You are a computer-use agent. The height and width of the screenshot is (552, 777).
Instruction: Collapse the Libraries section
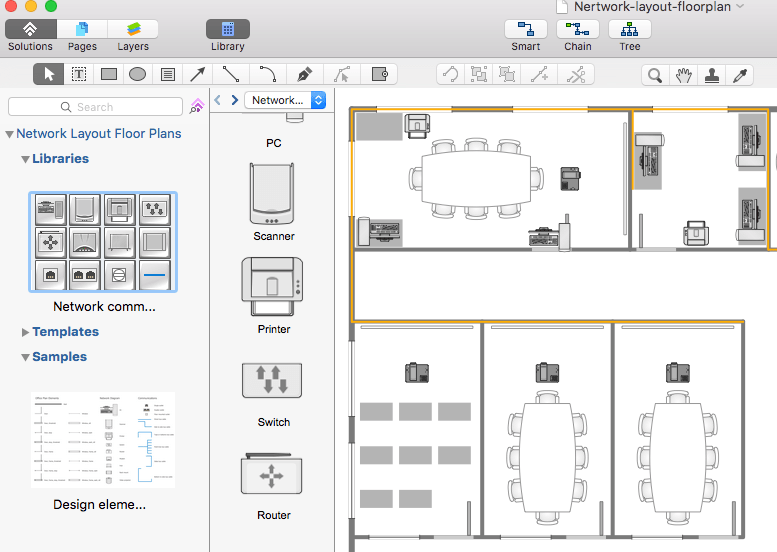(25, 159)
